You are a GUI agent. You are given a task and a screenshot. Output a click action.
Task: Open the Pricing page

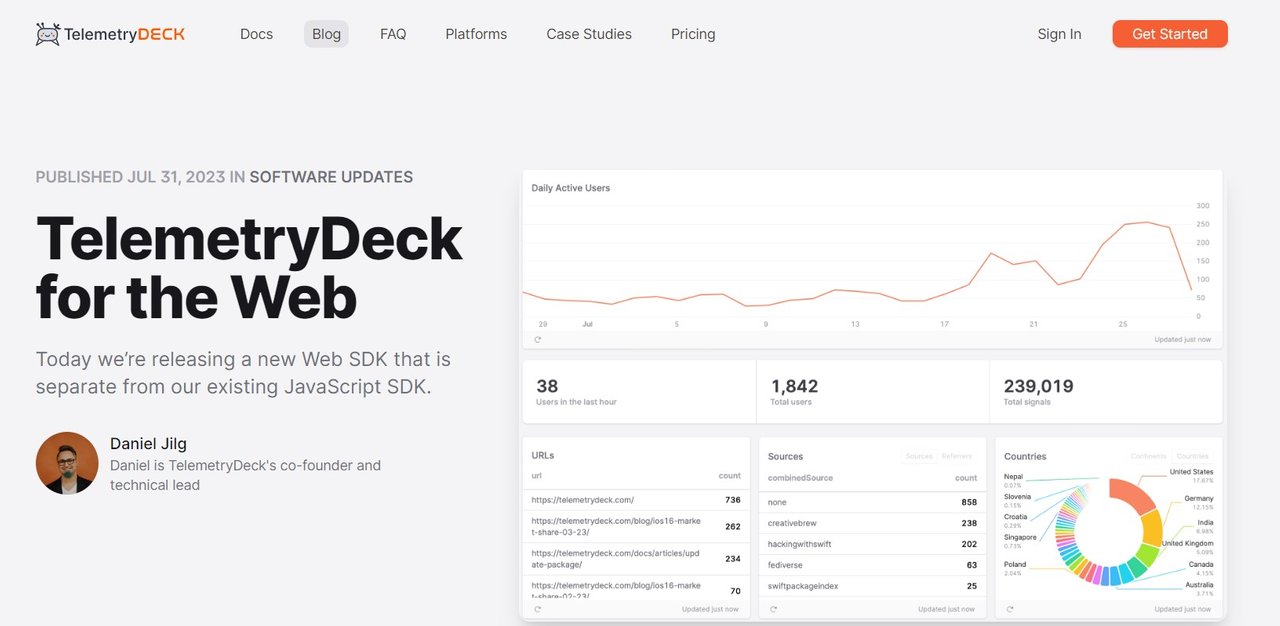pyautogui.click(x=693, y=34)
